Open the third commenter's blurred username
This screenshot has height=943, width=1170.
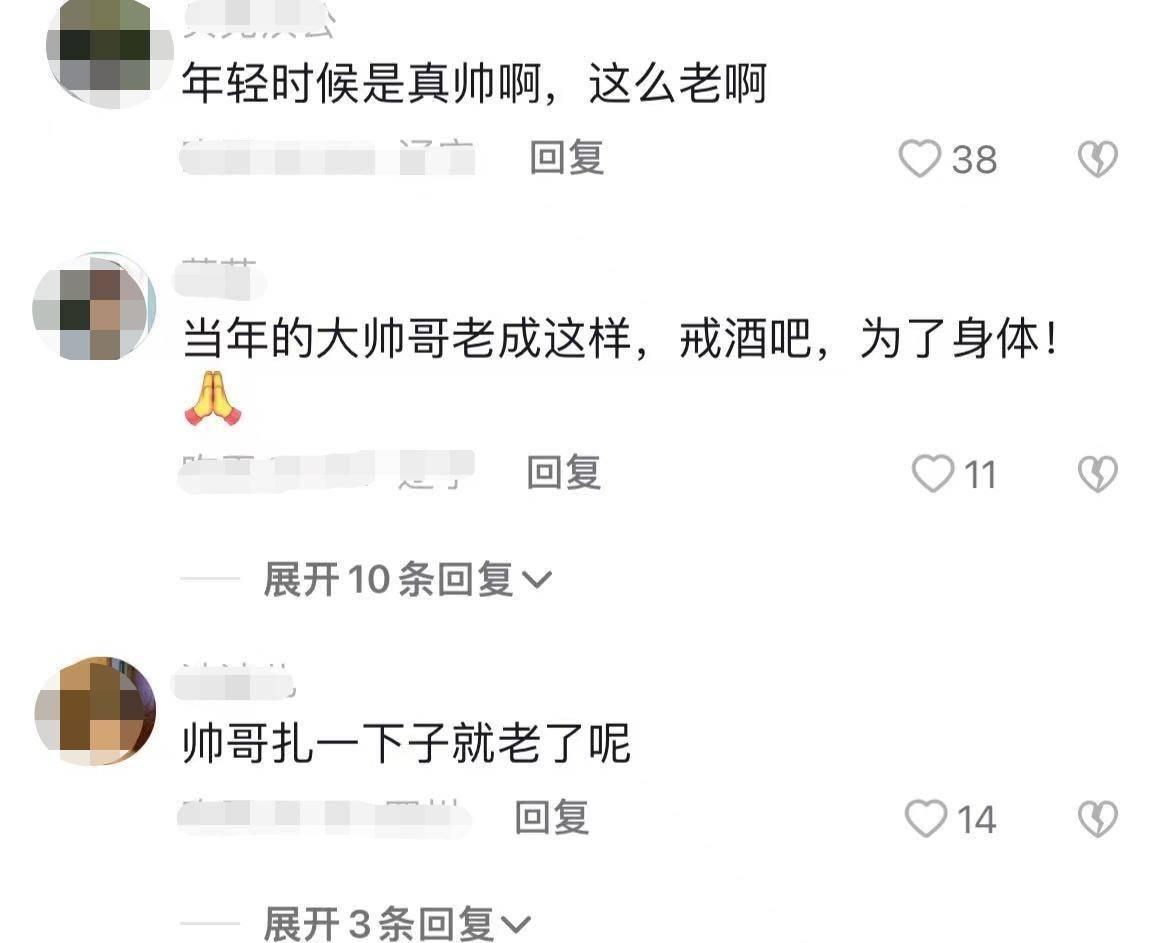[x=233, y=680]
